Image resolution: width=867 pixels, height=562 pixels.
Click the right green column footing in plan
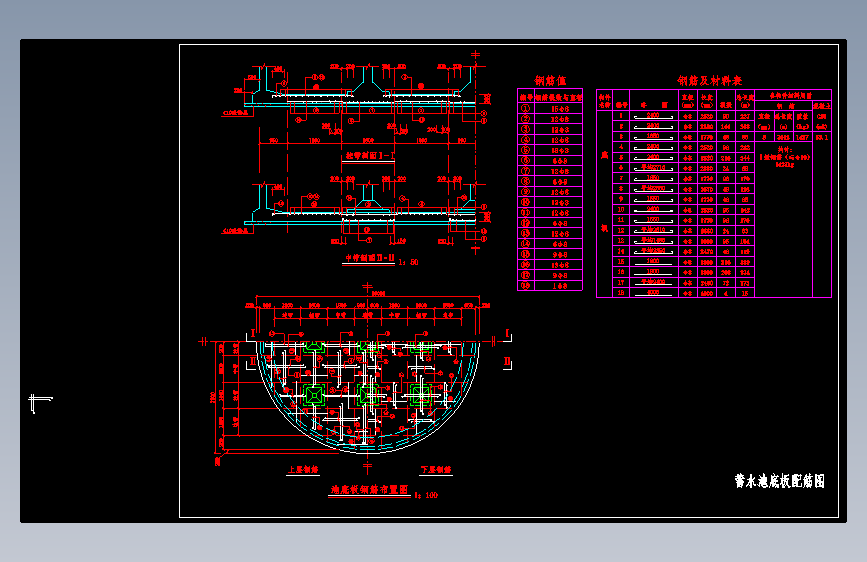pos(421,394)
